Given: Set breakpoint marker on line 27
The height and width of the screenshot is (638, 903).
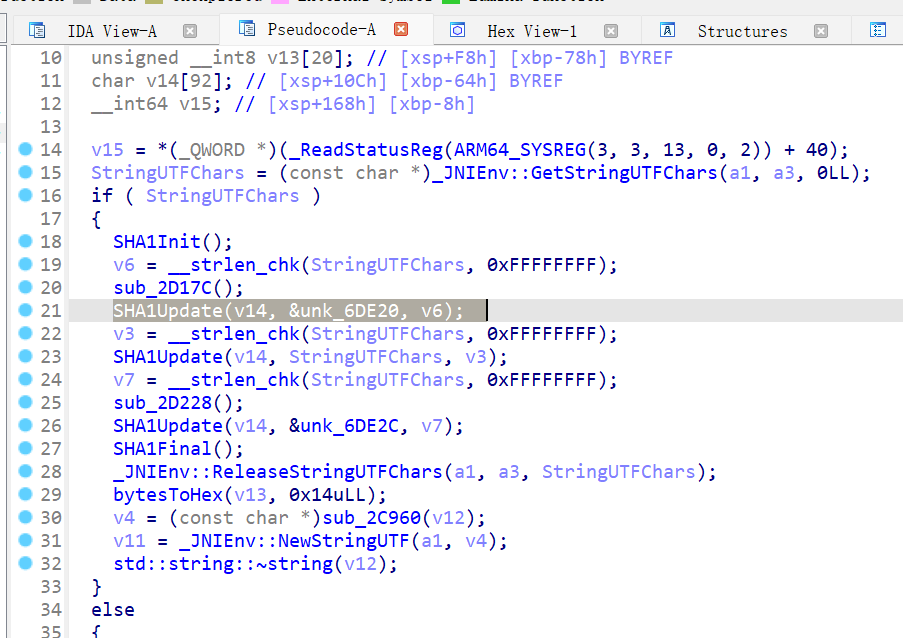Looking at the screenshot, I should click(x=25, y=449).
